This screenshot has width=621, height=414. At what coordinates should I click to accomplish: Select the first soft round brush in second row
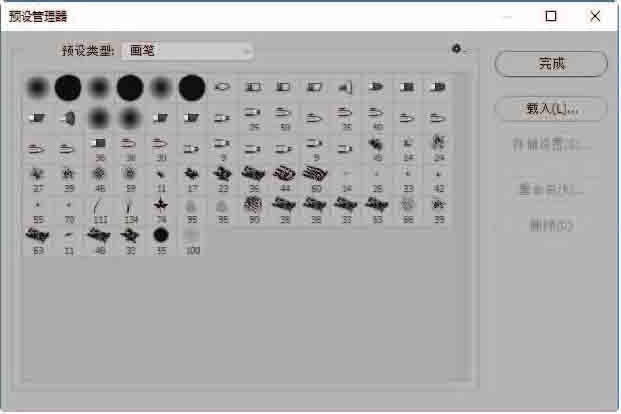point(99,118)
